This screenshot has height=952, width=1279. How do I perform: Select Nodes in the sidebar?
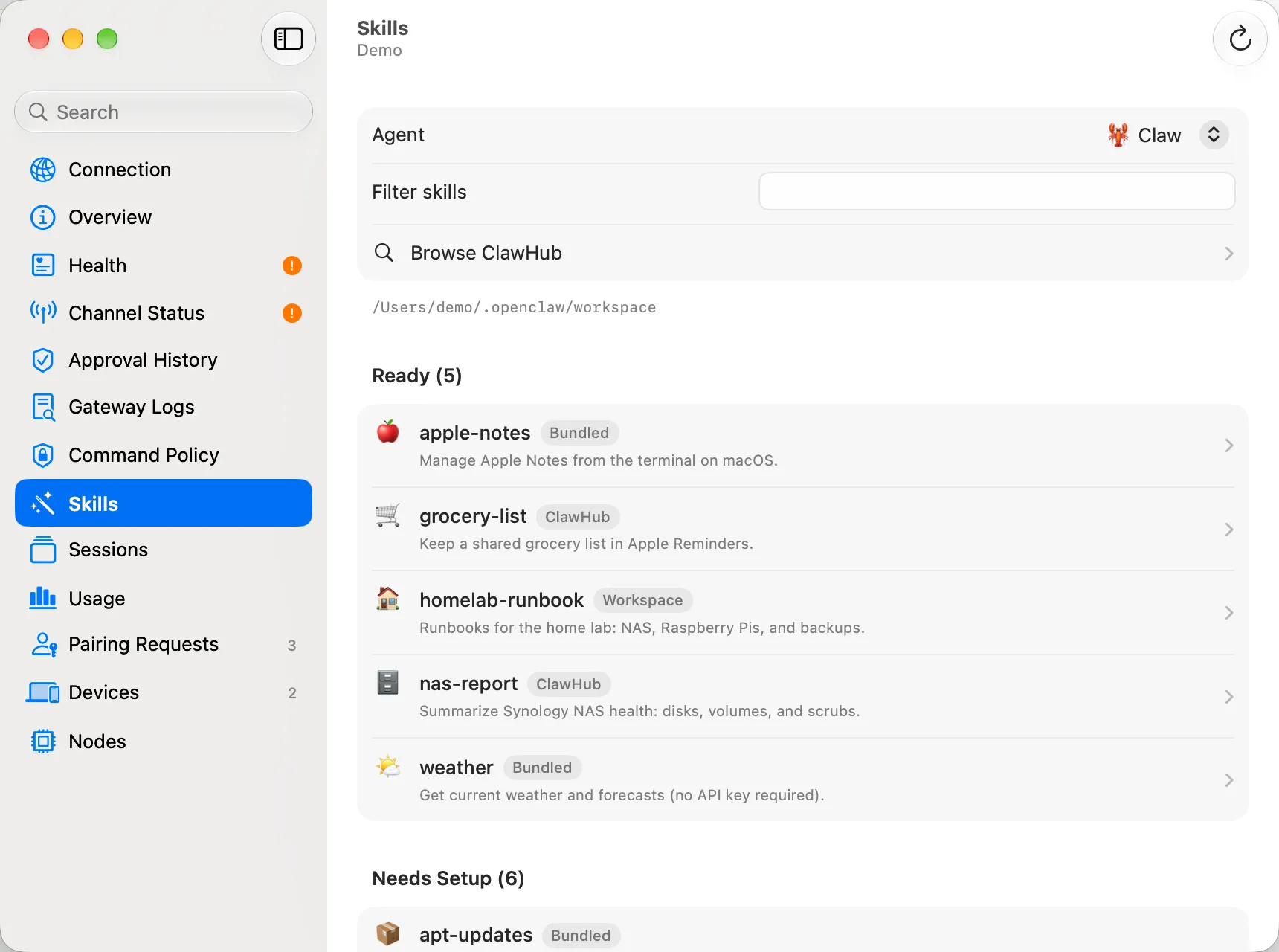point(164,742)
